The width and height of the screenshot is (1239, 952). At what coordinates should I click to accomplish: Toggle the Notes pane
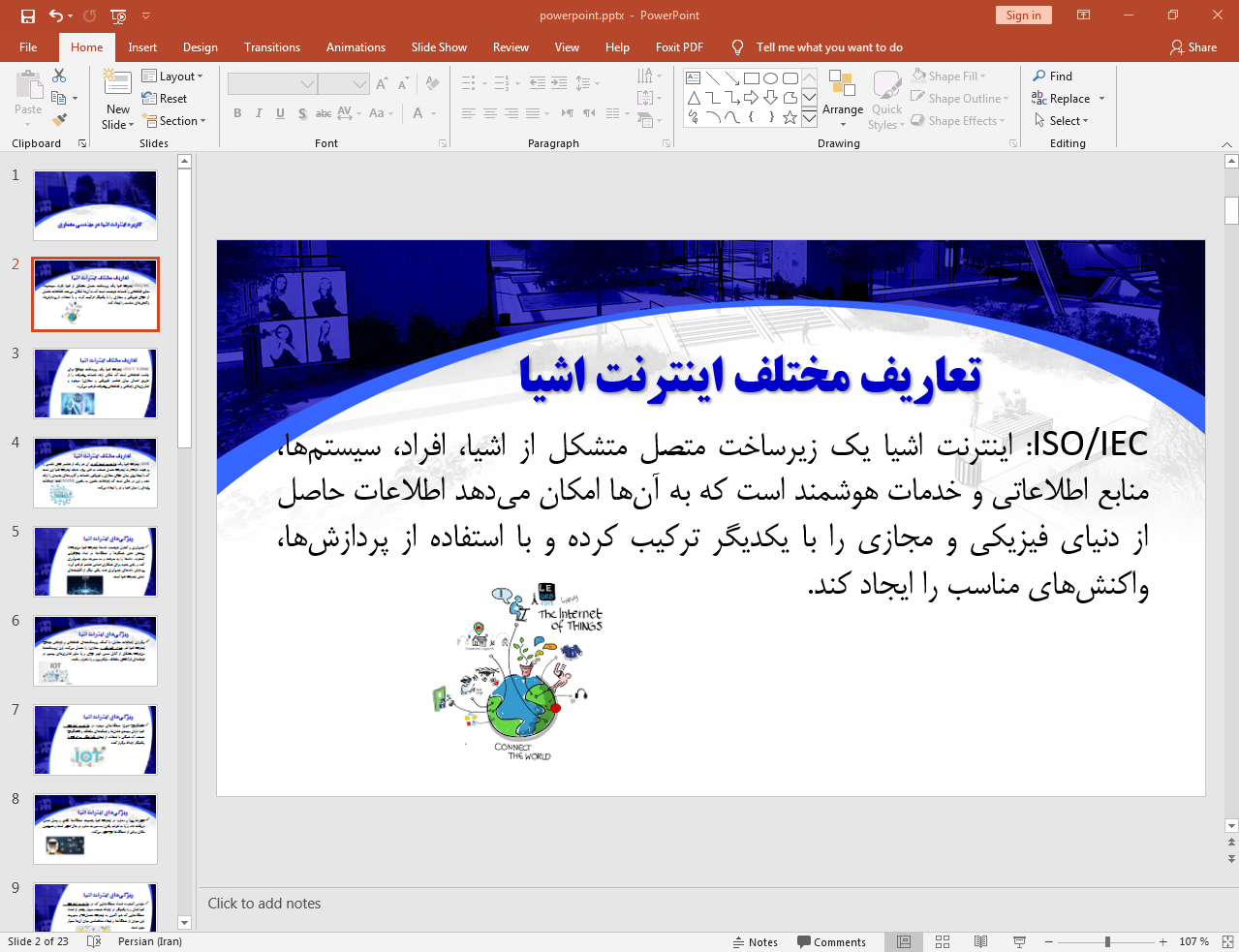tap(755, 941)
